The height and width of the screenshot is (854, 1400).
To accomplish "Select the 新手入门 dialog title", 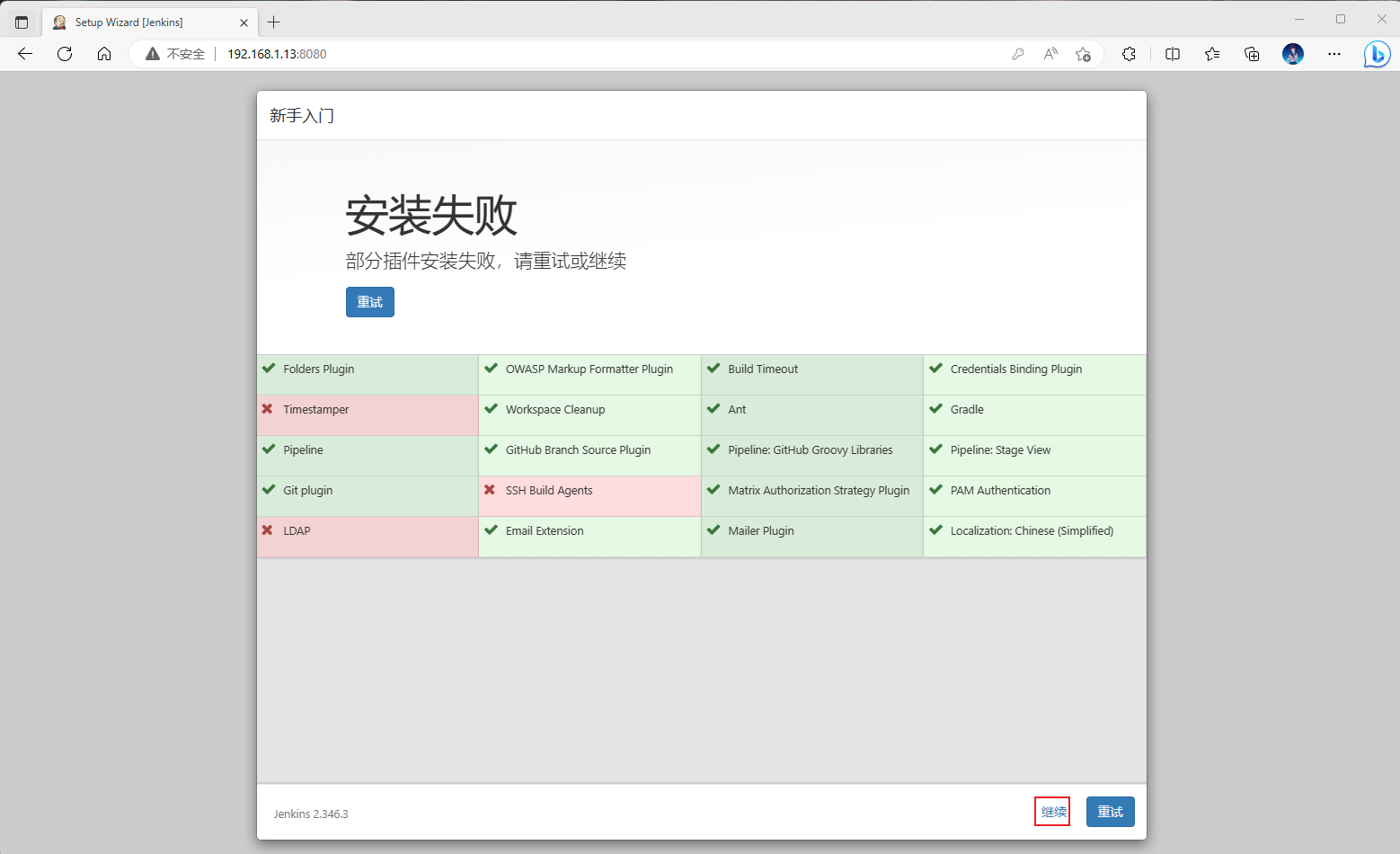I will pos(302,116).
